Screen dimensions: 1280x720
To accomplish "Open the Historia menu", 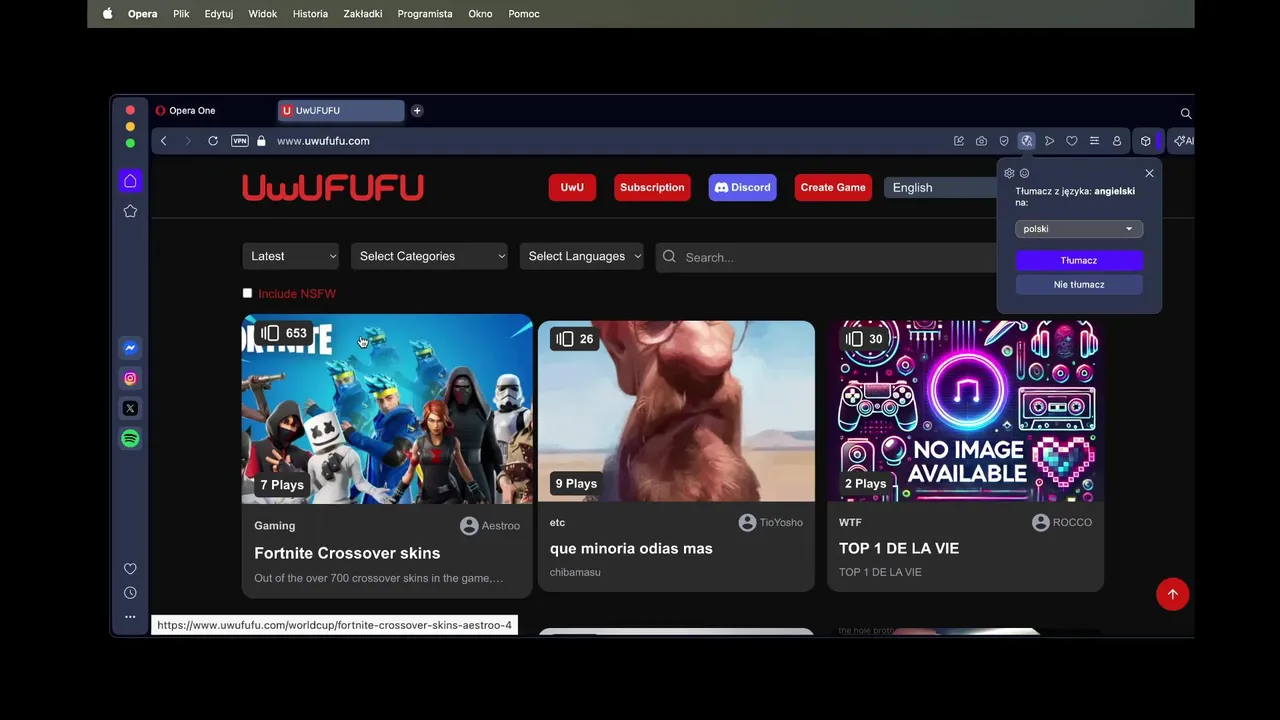I will coord(310,14).
